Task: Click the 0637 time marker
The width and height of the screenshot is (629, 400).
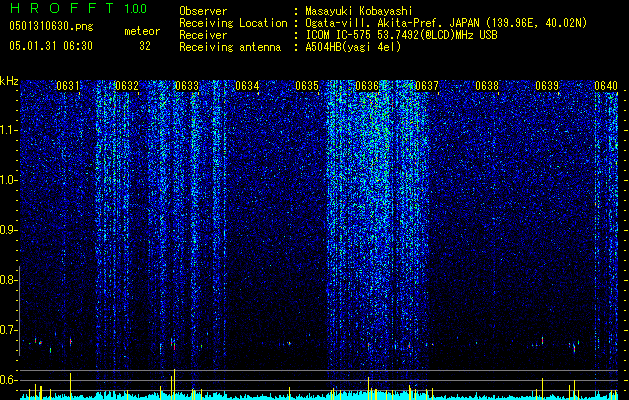Action: (x=427, y=86)
